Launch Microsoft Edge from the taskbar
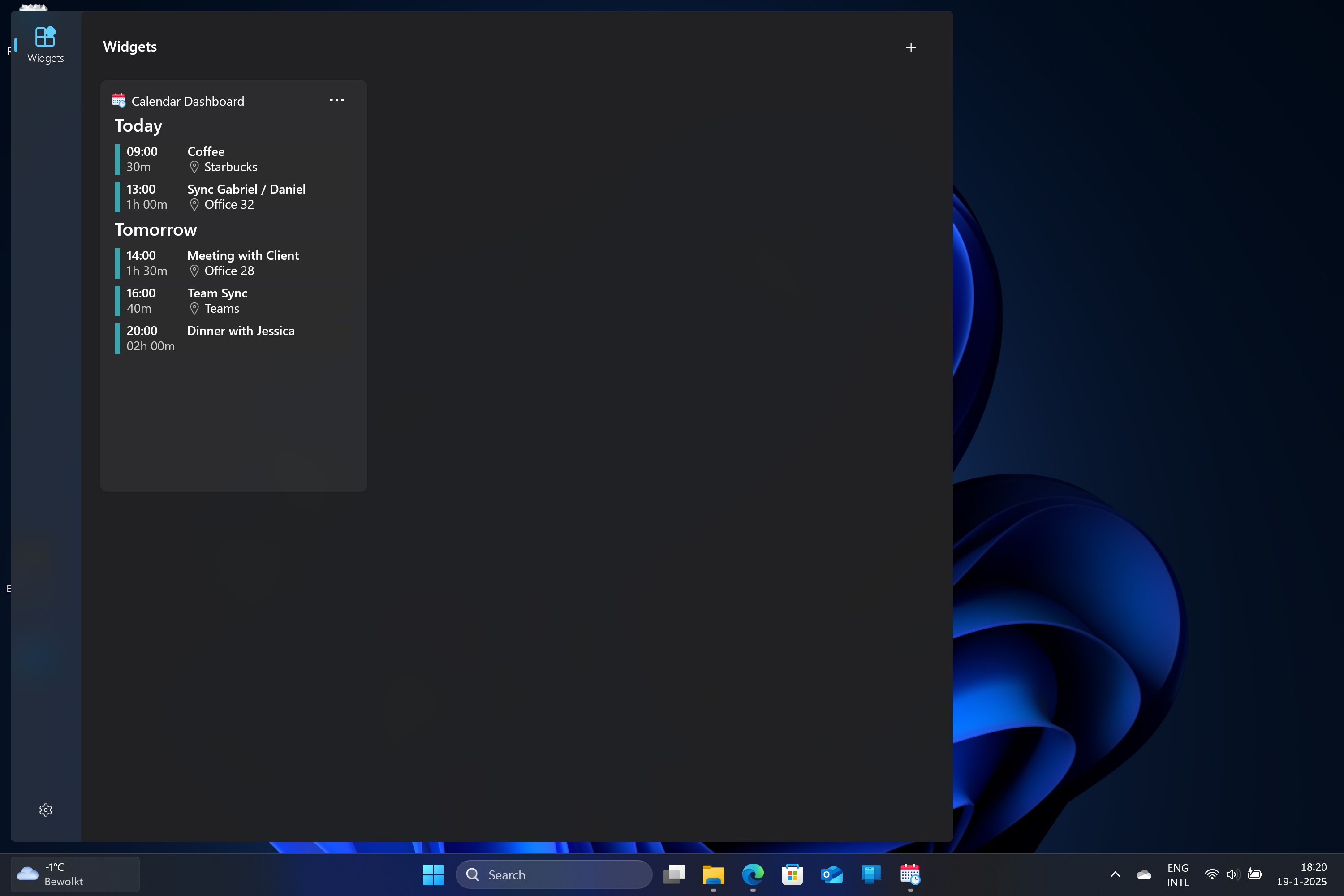Image resolution: width=1344 pixels, height=896 pixels. coord(753,874)
